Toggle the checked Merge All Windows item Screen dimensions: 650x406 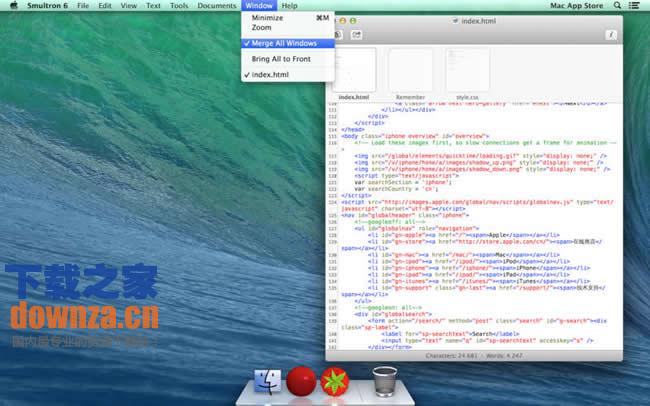click(x=284, y=44)
